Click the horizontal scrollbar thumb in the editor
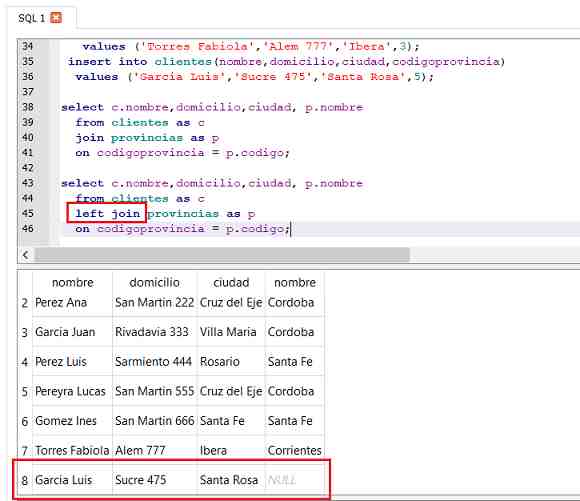This screenshot has height=501, width=580. pos(222,255)
